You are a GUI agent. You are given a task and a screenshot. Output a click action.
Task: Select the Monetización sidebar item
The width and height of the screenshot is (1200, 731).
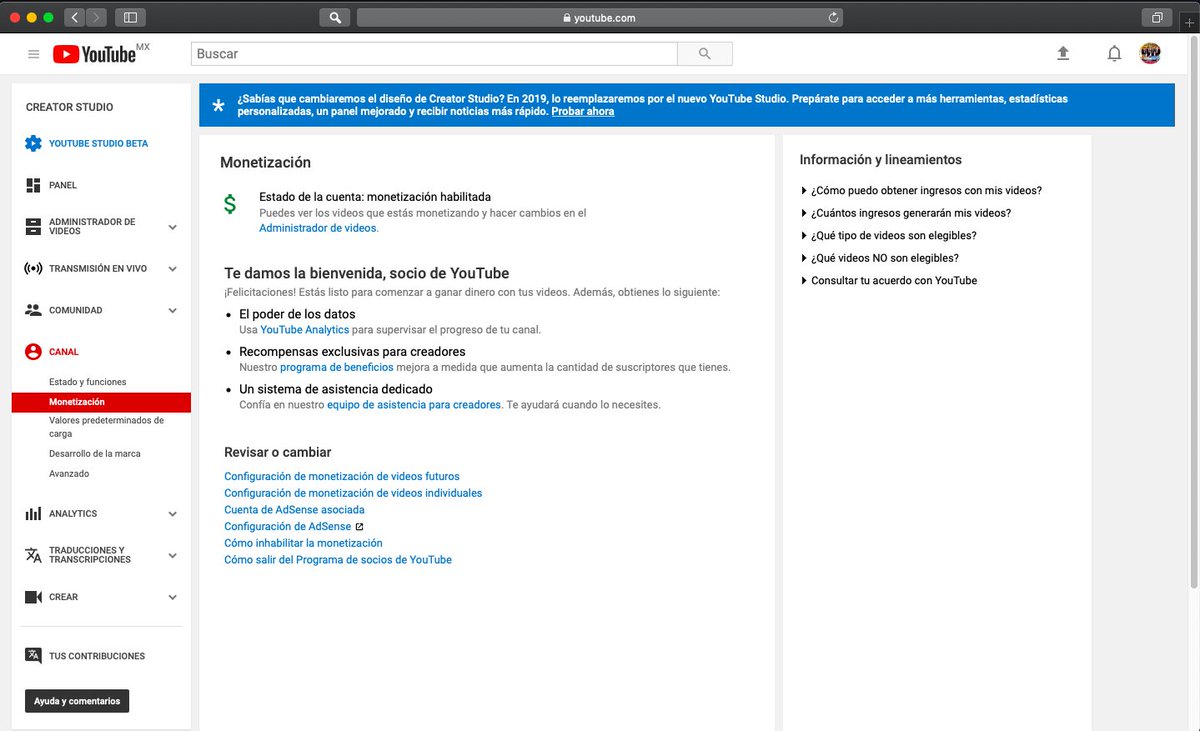(x=101, y=402)
